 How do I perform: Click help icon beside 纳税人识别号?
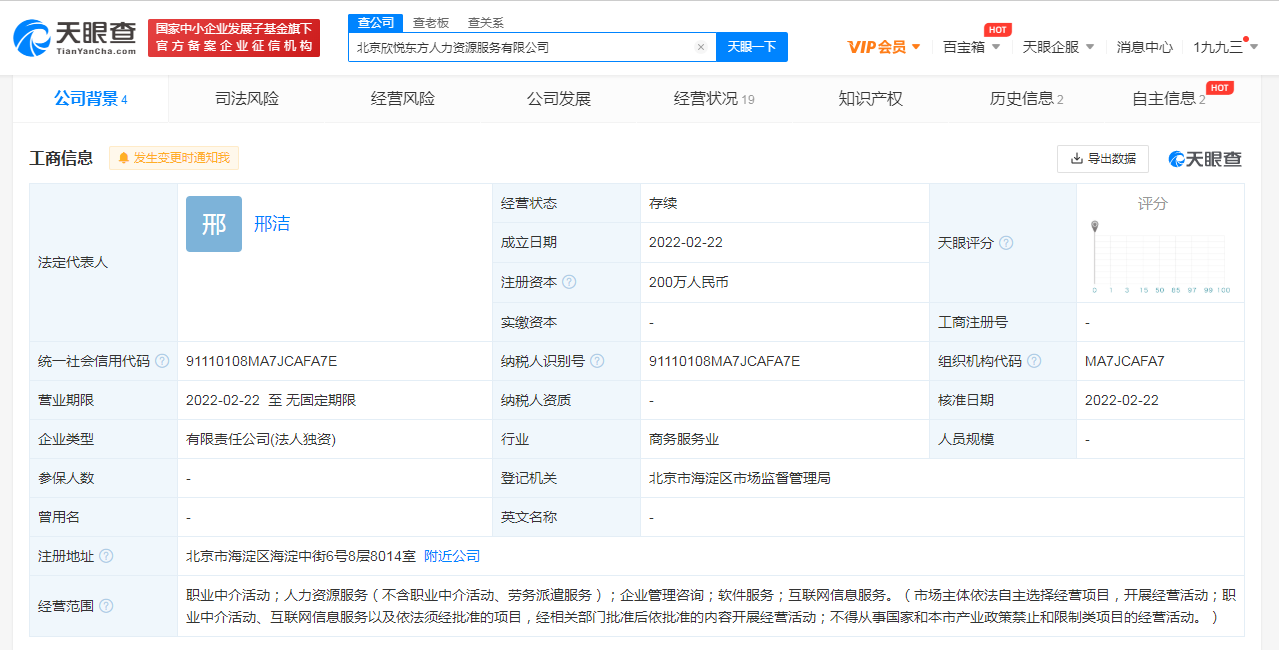tap(597, 361)
